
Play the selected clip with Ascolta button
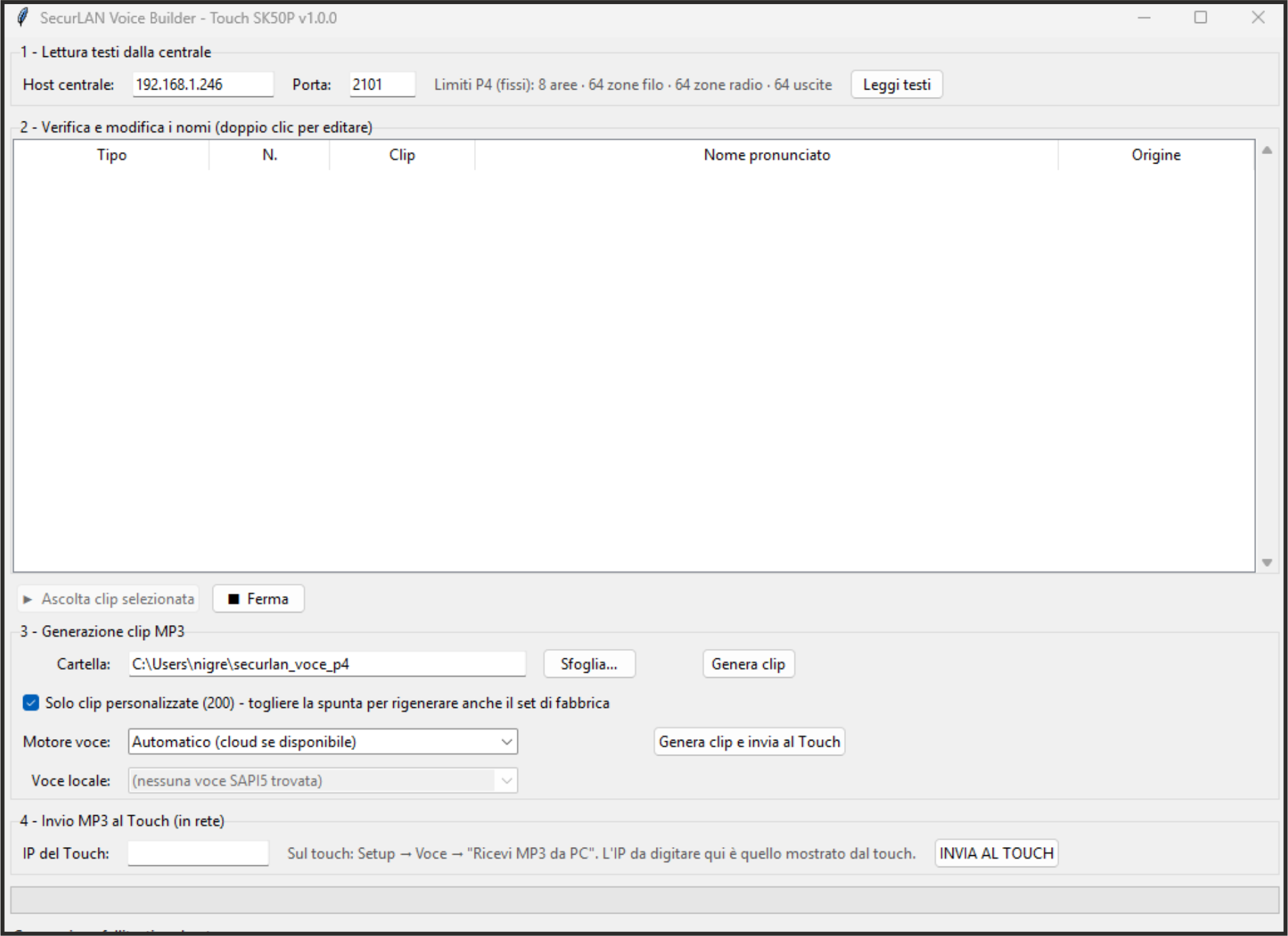[x=109, y=599]
